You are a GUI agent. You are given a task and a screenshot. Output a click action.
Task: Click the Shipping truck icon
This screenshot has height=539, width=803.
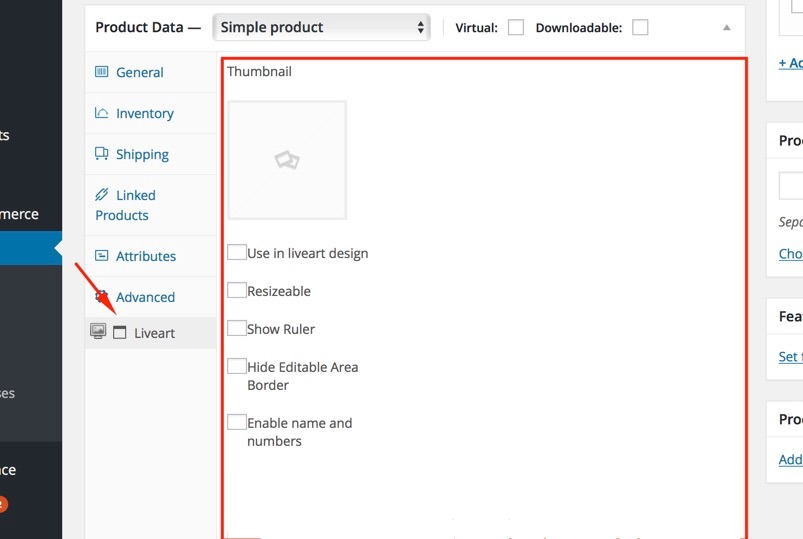(101, 154)
